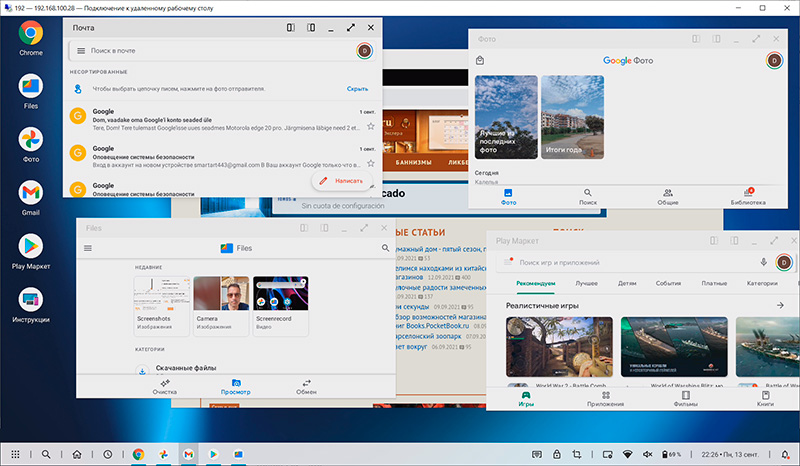800x466 pixels.
Task: Open the Gmail hamburger menu in Почта
Action: point(79,50)
